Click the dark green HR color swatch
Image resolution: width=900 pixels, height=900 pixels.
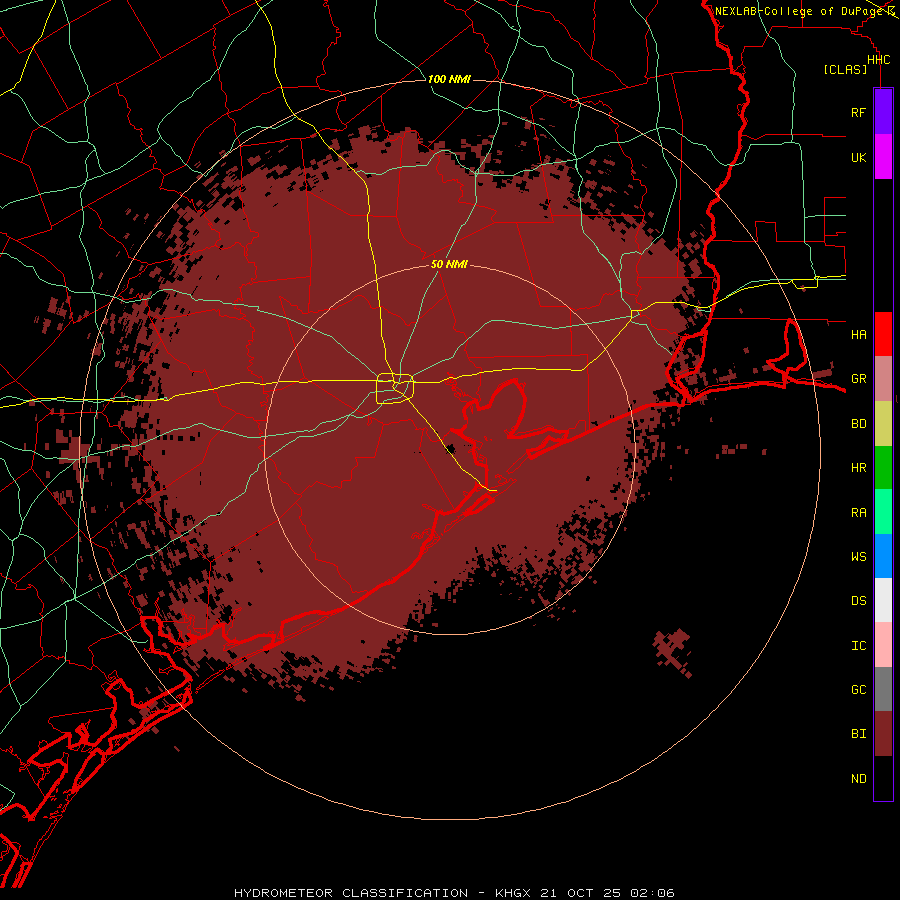pyautogui.click(x=883, y=468)
